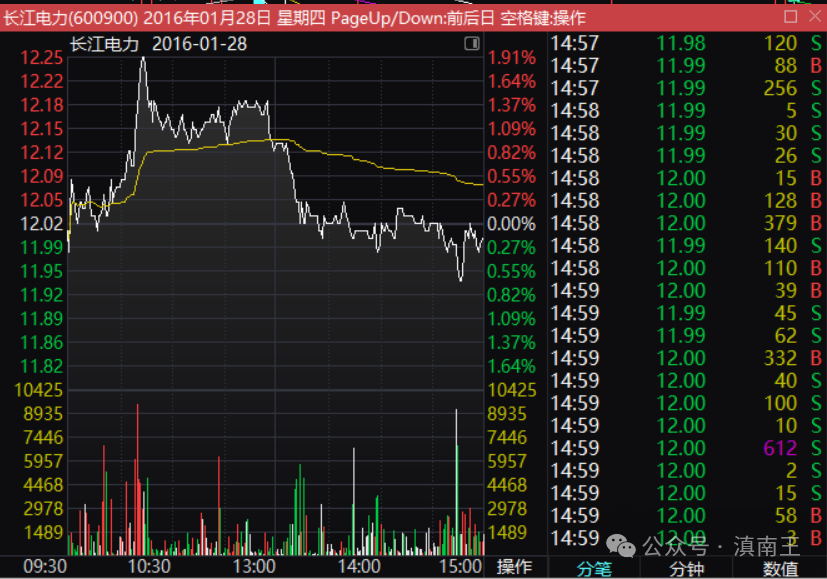827x579 pixels.
Task: Click the window title 长江电力(600900) text
Action: [71, 18]
